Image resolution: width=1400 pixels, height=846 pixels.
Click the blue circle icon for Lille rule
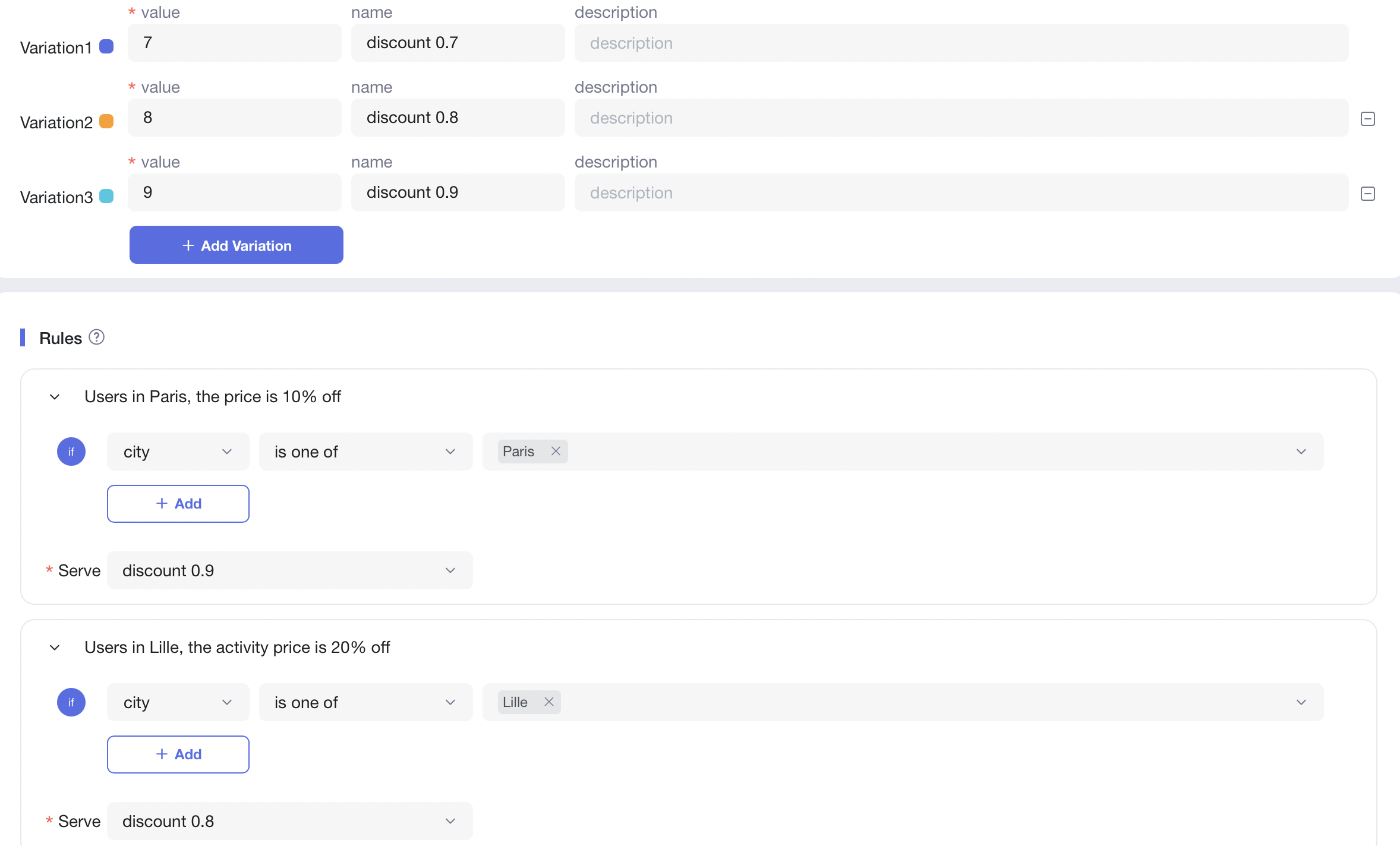71,702
